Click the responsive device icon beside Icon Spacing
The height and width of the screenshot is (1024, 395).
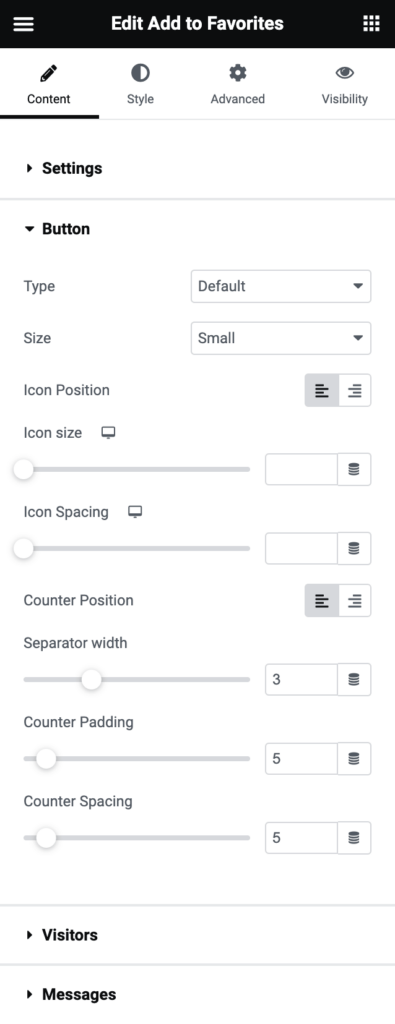(x=135, y=512)
